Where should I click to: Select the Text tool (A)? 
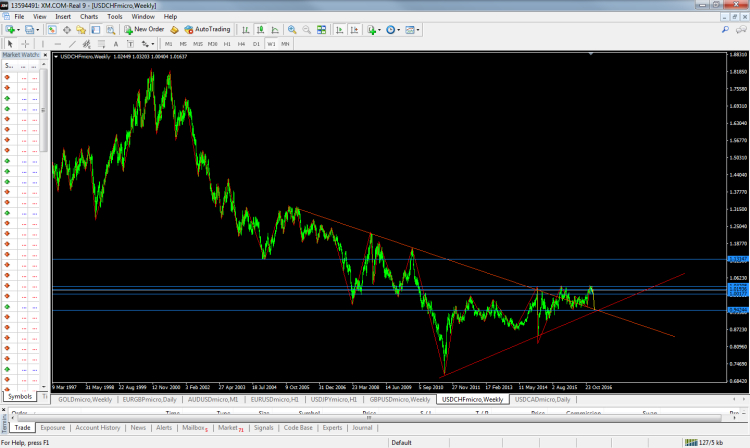(116, 44)
